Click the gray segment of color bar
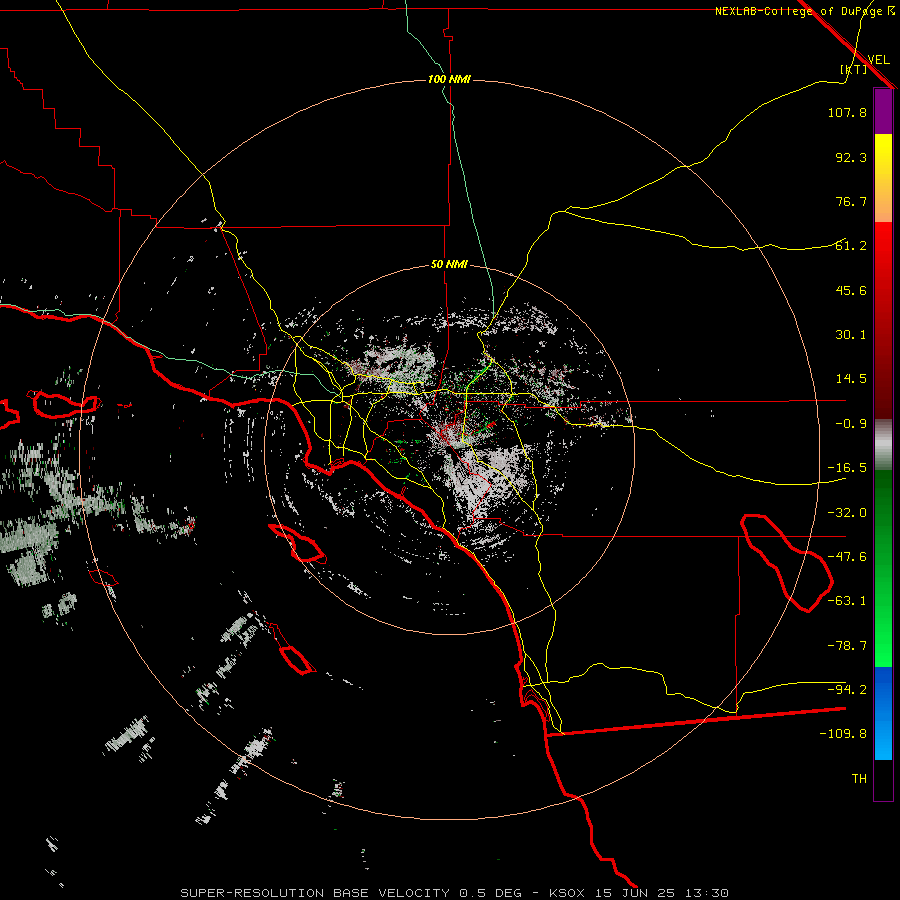 883,445
